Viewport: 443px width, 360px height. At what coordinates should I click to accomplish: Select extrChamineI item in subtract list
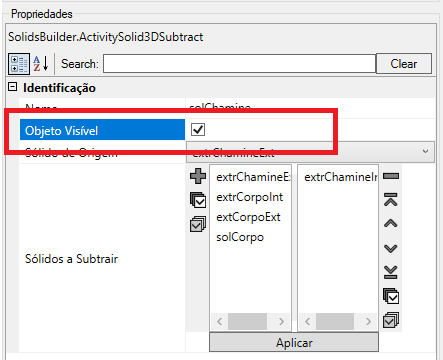coord(341,177)
